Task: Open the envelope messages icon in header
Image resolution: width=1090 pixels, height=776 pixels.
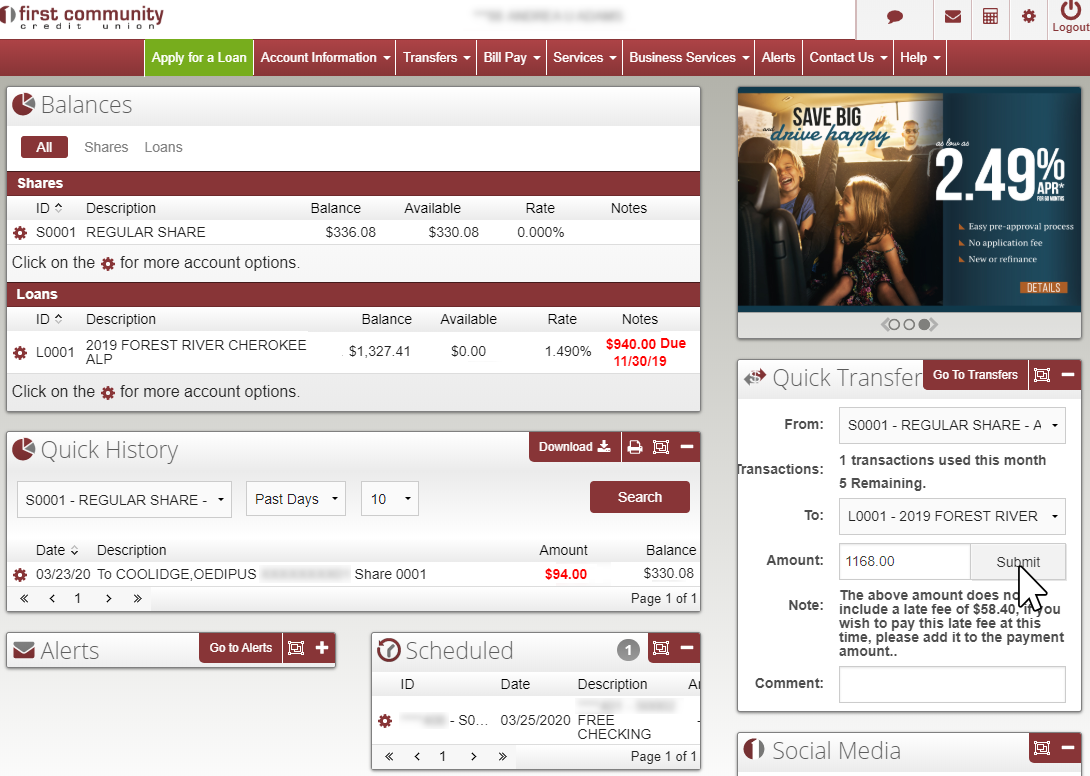Action: pos(953,17)
